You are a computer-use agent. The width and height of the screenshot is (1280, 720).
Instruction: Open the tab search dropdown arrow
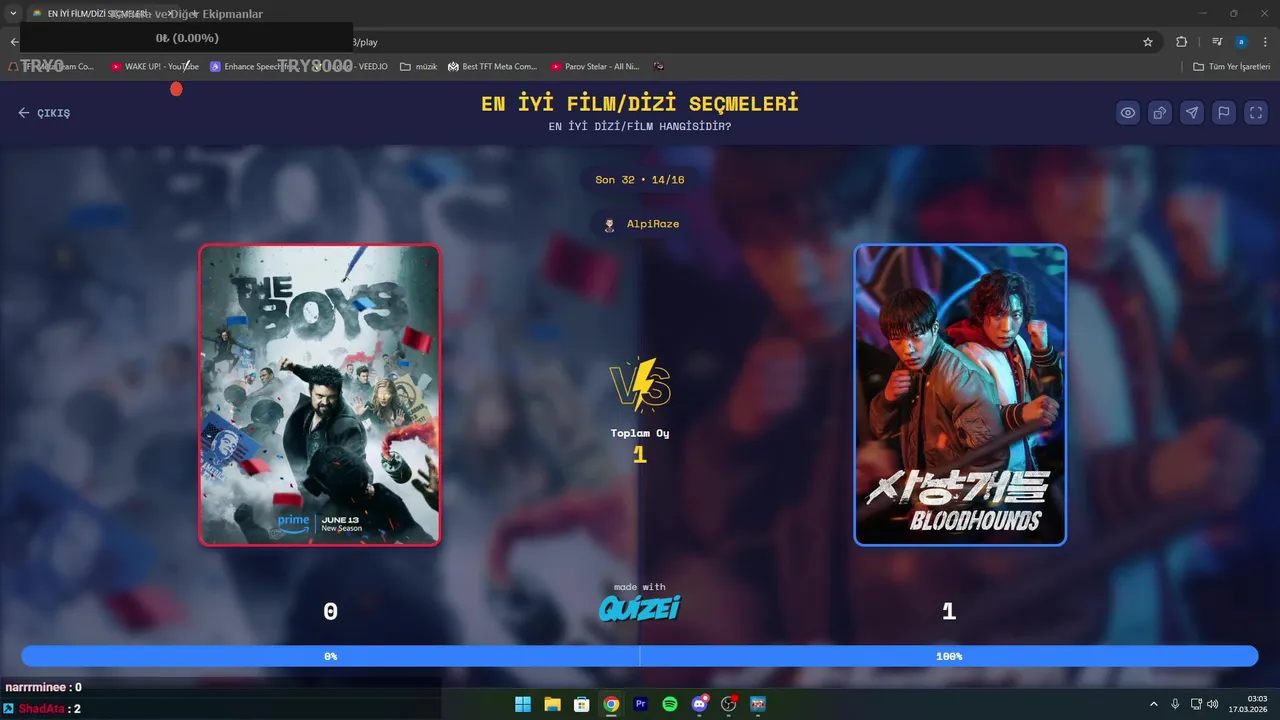tap(13, 13)
